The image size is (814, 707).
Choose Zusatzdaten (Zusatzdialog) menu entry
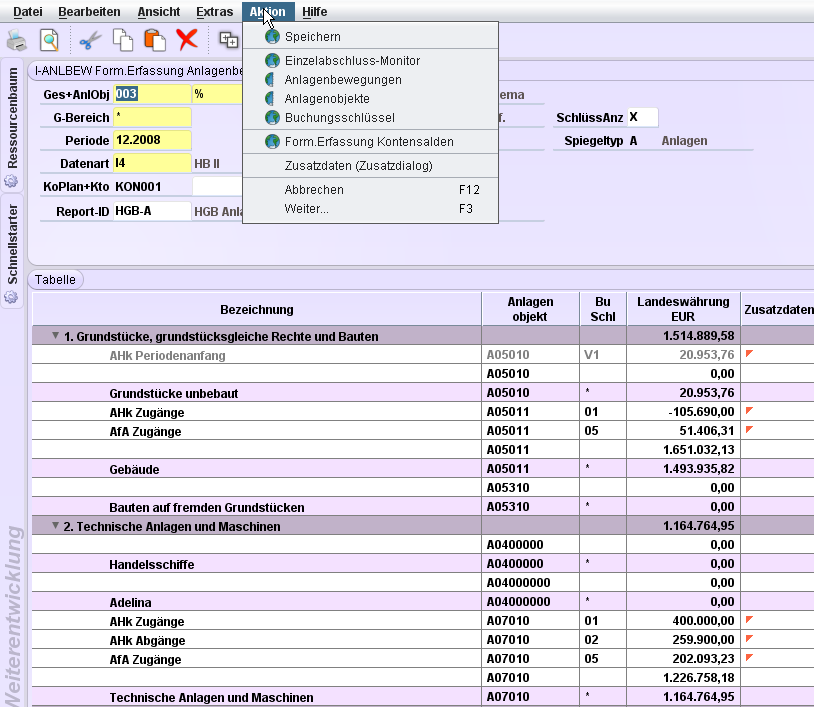click(370, 166)
